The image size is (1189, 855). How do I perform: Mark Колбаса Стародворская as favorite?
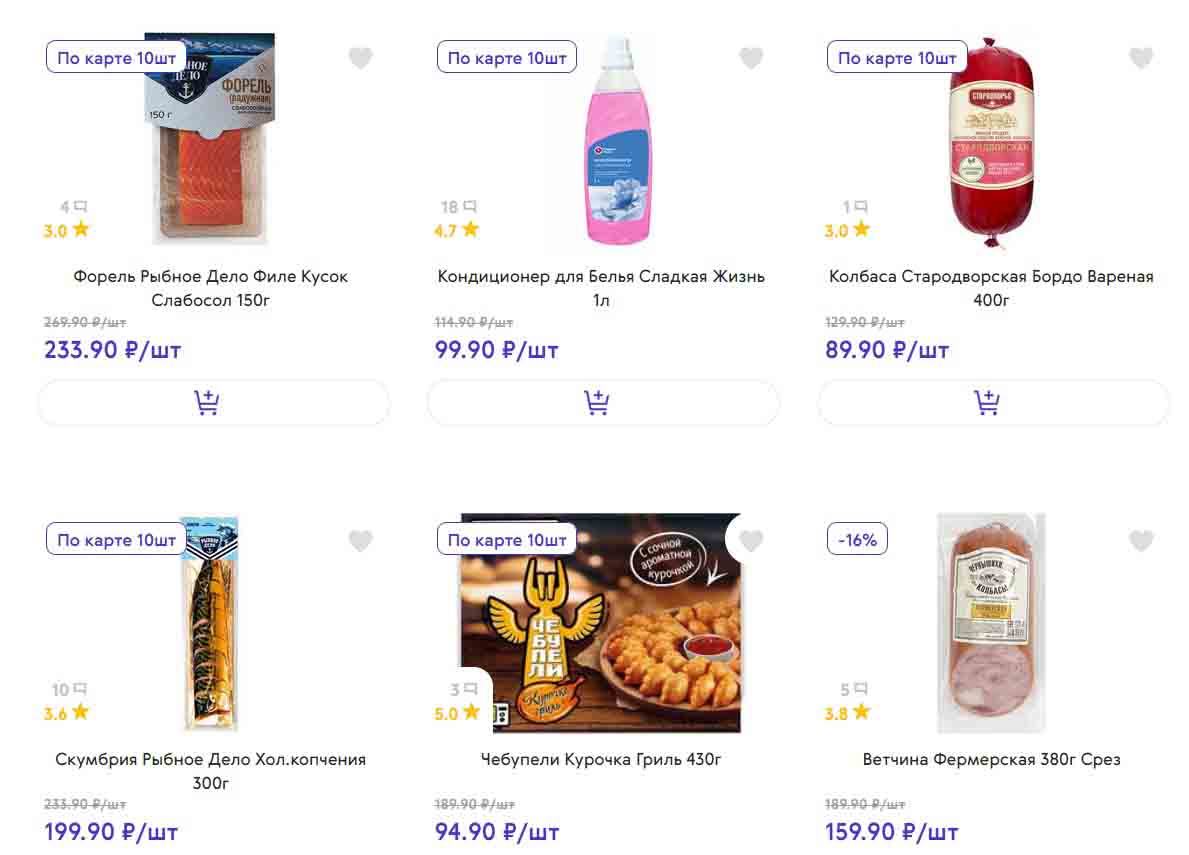pos(1141,59)
